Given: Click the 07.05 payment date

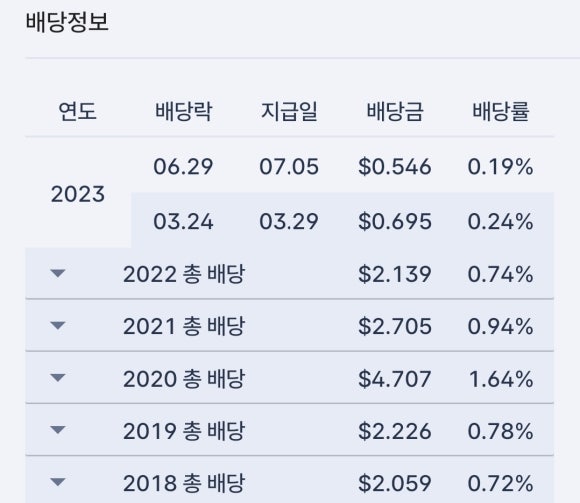Looking at the screenshot, I should [289, 166].
